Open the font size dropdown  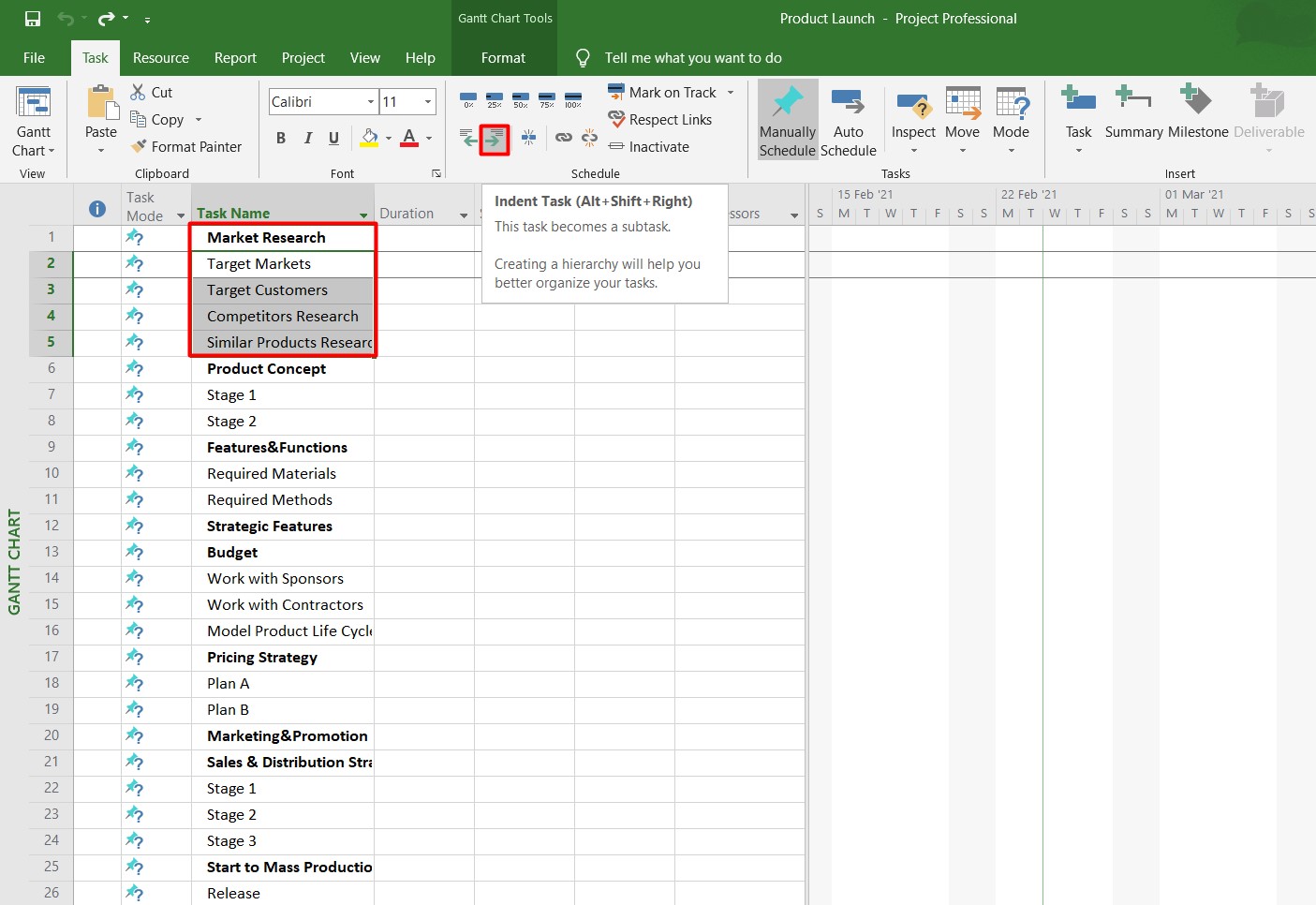[x=426, y=101]
